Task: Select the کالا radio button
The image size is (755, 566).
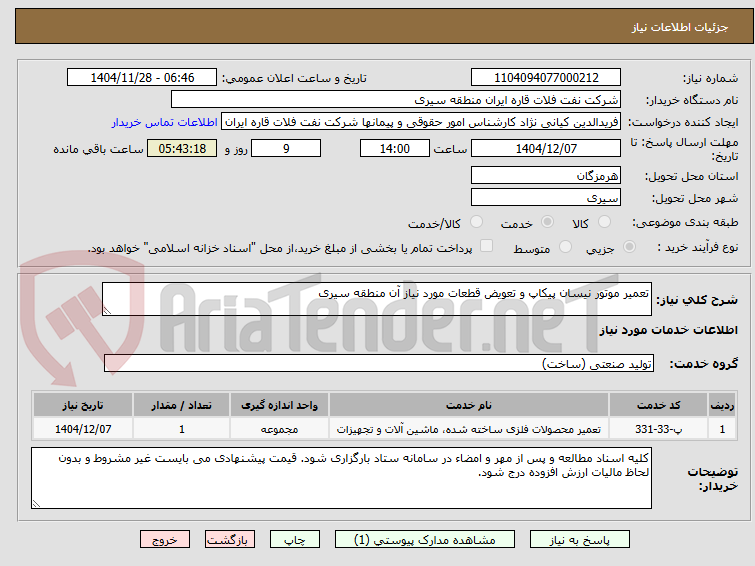Action: (x=604, y=222)
